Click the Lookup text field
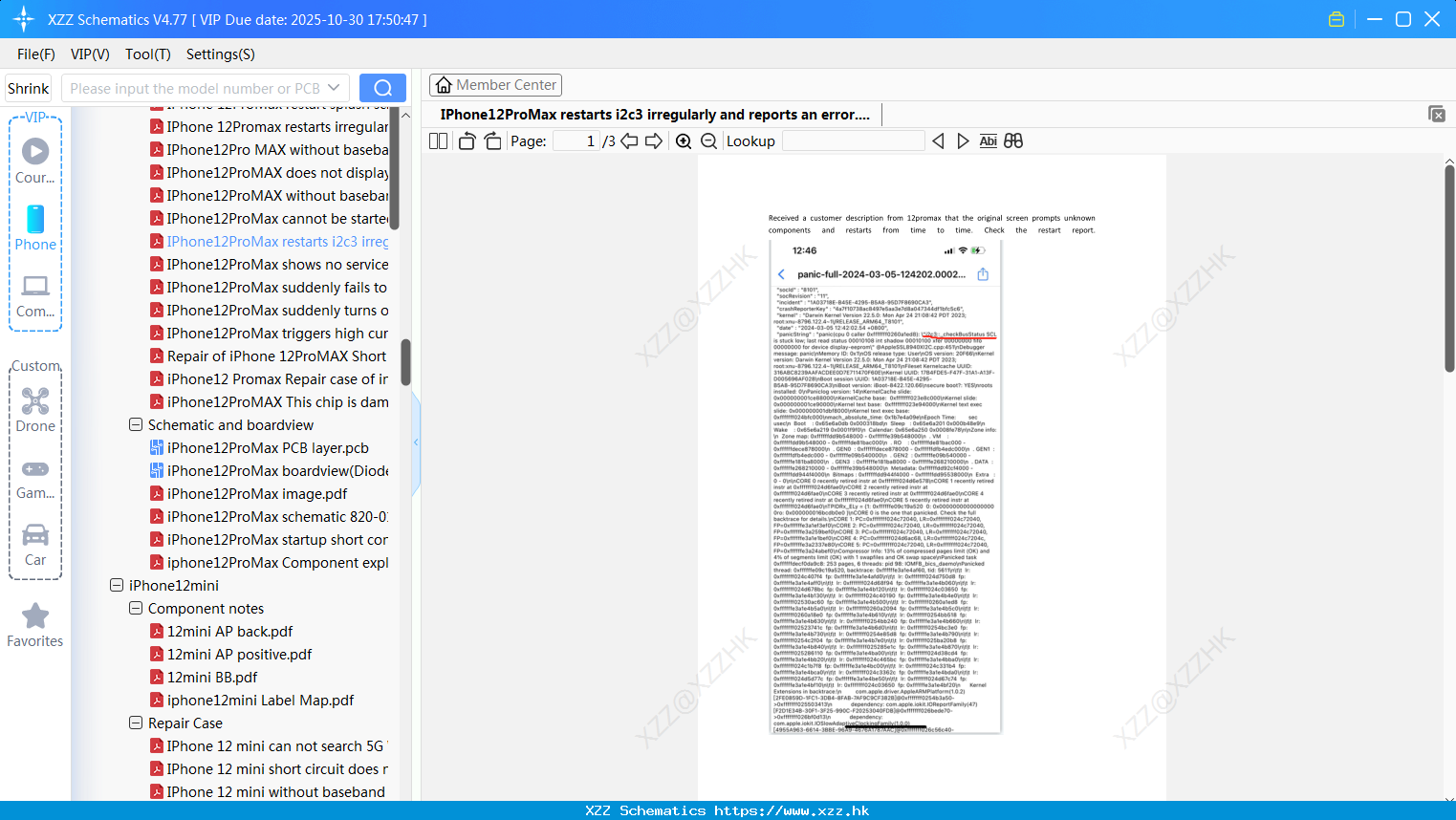 click(854, 141)
